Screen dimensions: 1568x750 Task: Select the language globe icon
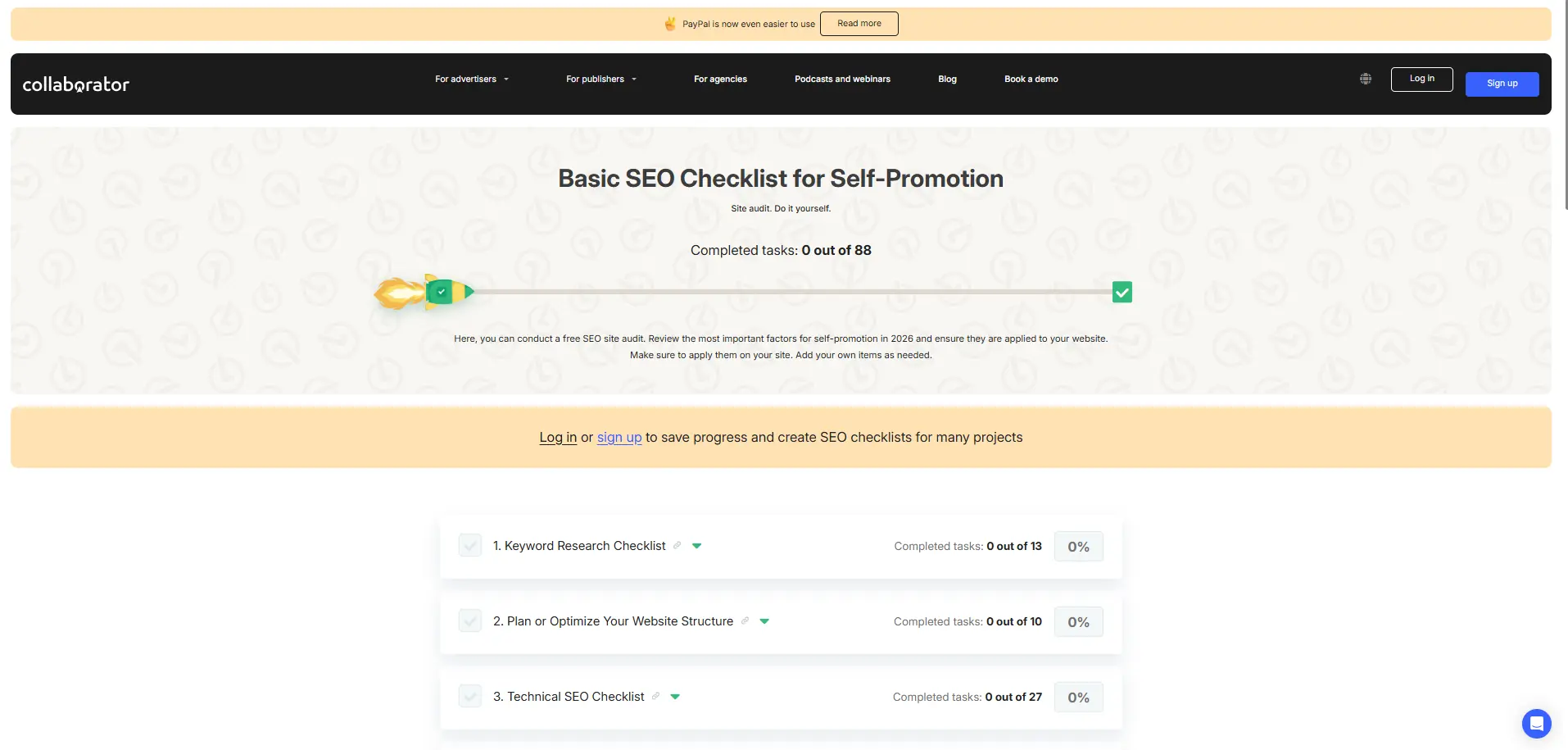tap(1365, 78)
